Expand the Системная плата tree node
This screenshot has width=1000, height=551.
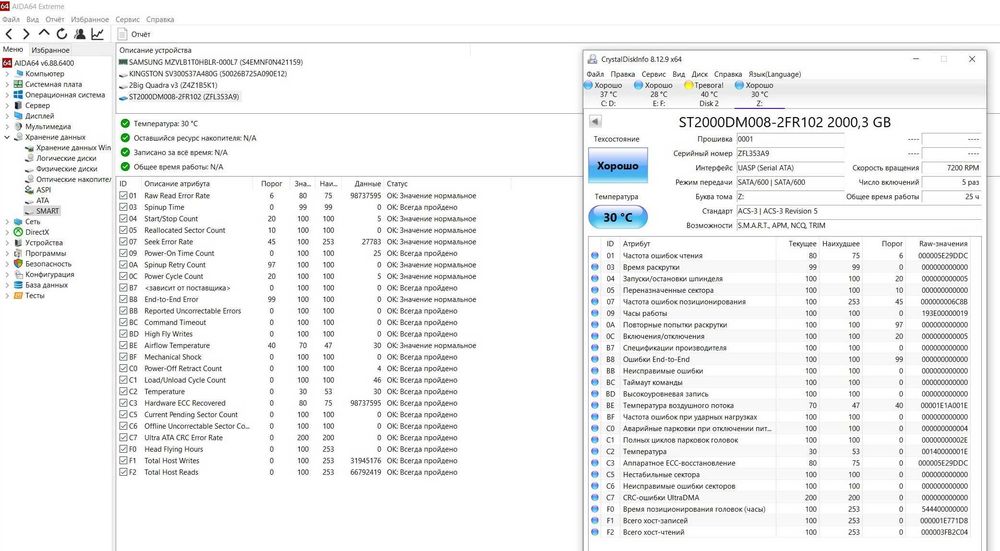tap(7, 84)
